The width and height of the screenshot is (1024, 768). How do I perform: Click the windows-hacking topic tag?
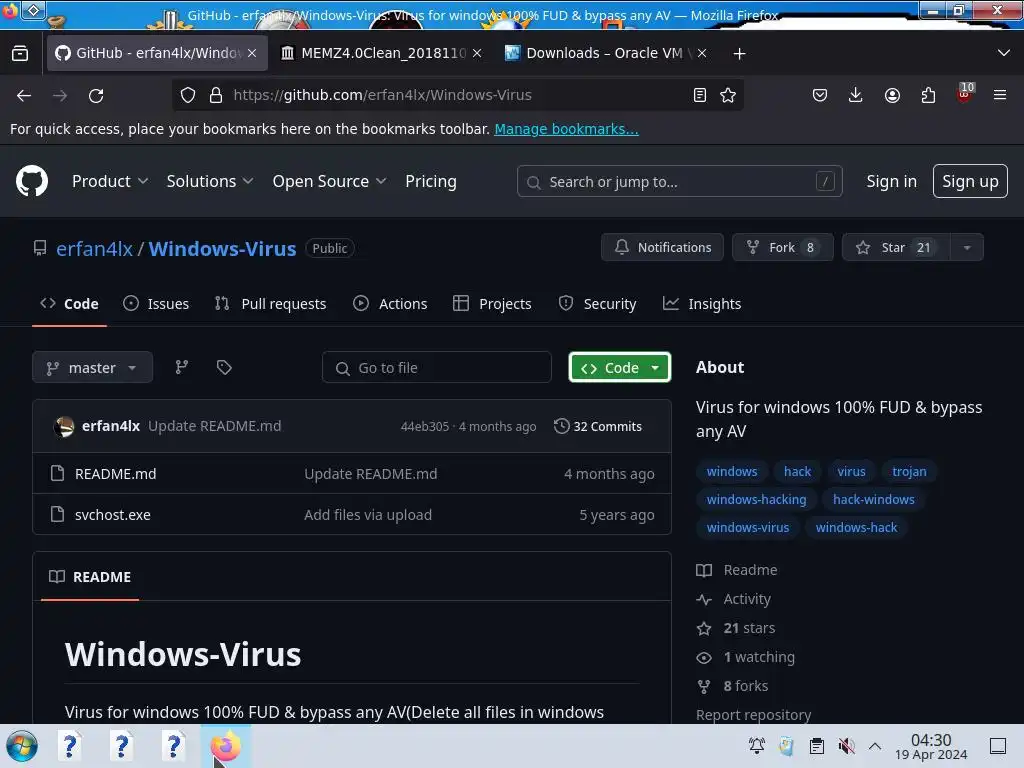(756, 499)
